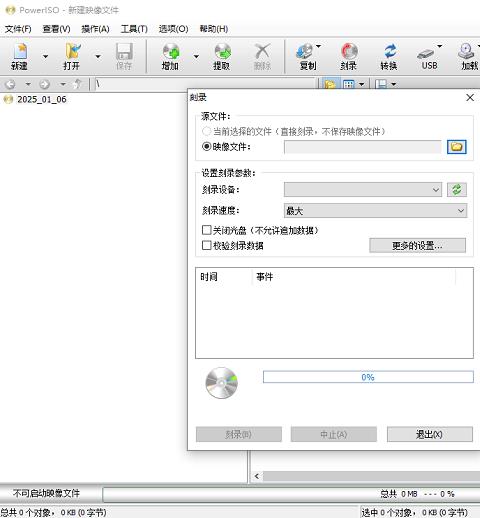Click the Forward navigation arrow icon
480x518 pixels.
pos(45,84)
